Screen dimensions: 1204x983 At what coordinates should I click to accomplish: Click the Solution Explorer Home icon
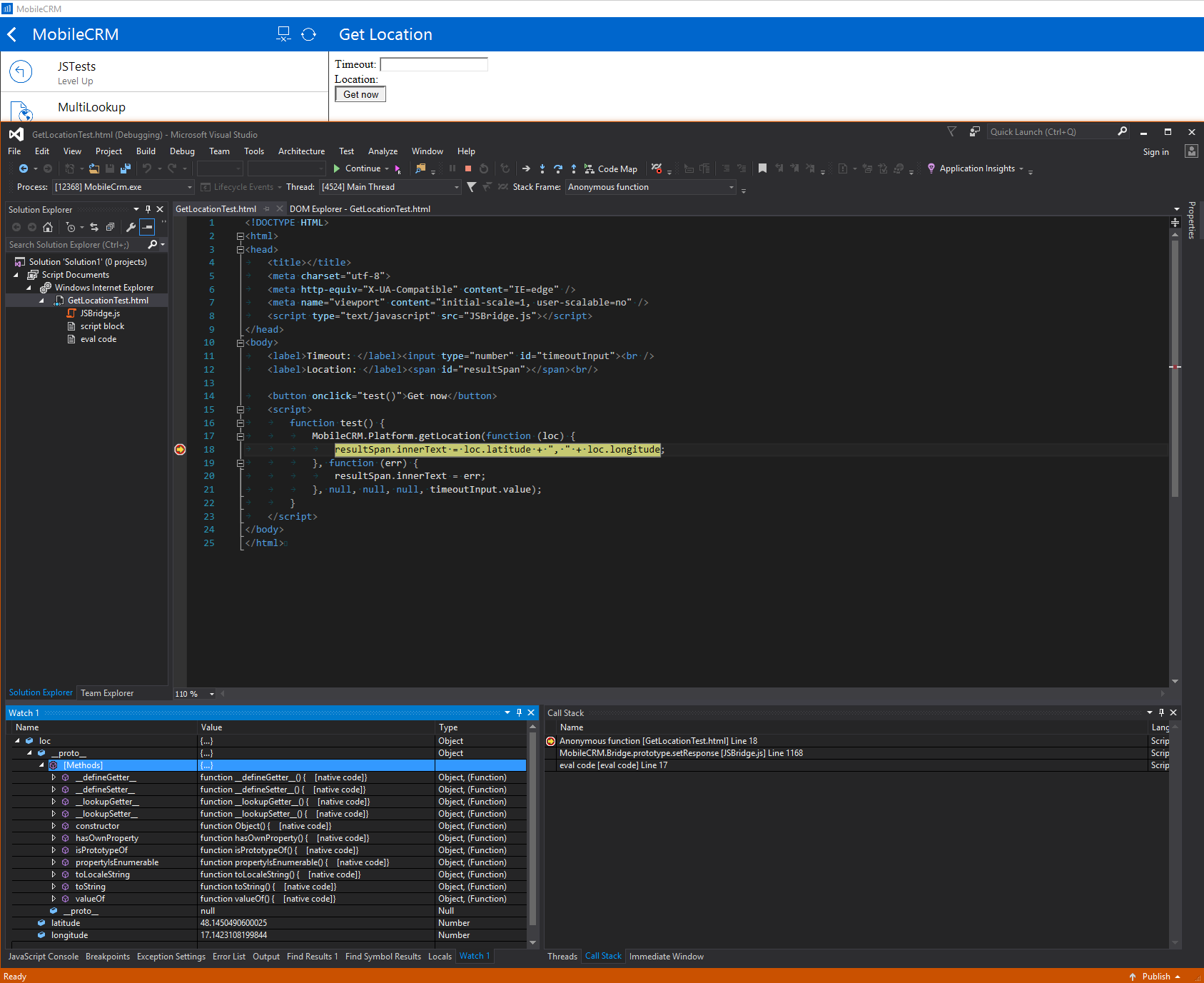[48, 227]
